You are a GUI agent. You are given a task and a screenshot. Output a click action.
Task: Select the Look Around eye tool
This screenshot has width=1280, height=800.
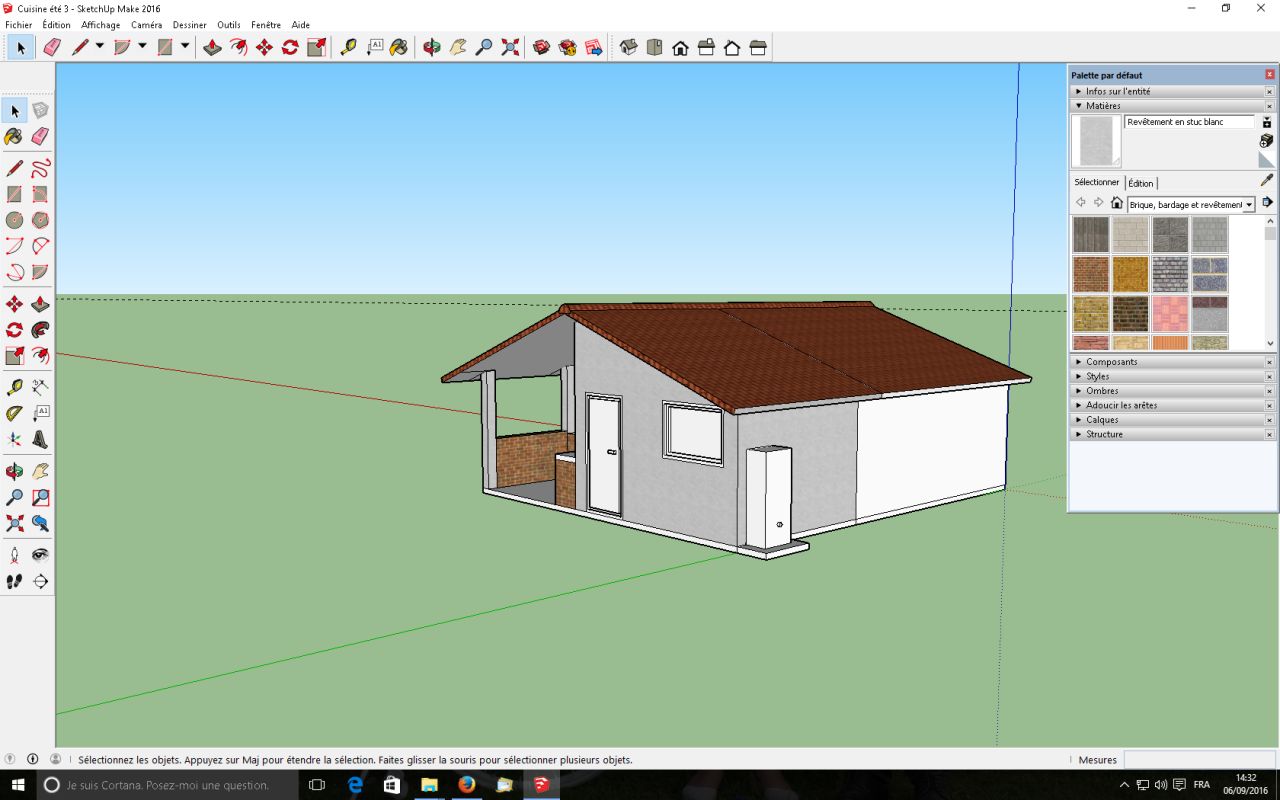pyautogui.click(x=40, y=555)
